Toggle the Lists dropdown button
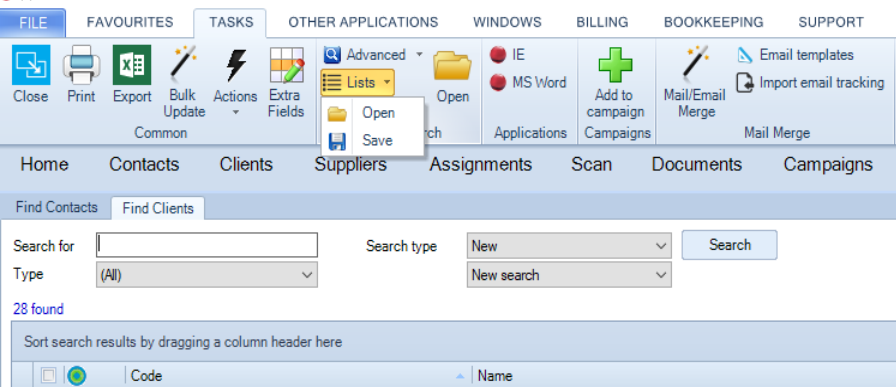Screen dimensions: 896x387 (x=358, y=83)
